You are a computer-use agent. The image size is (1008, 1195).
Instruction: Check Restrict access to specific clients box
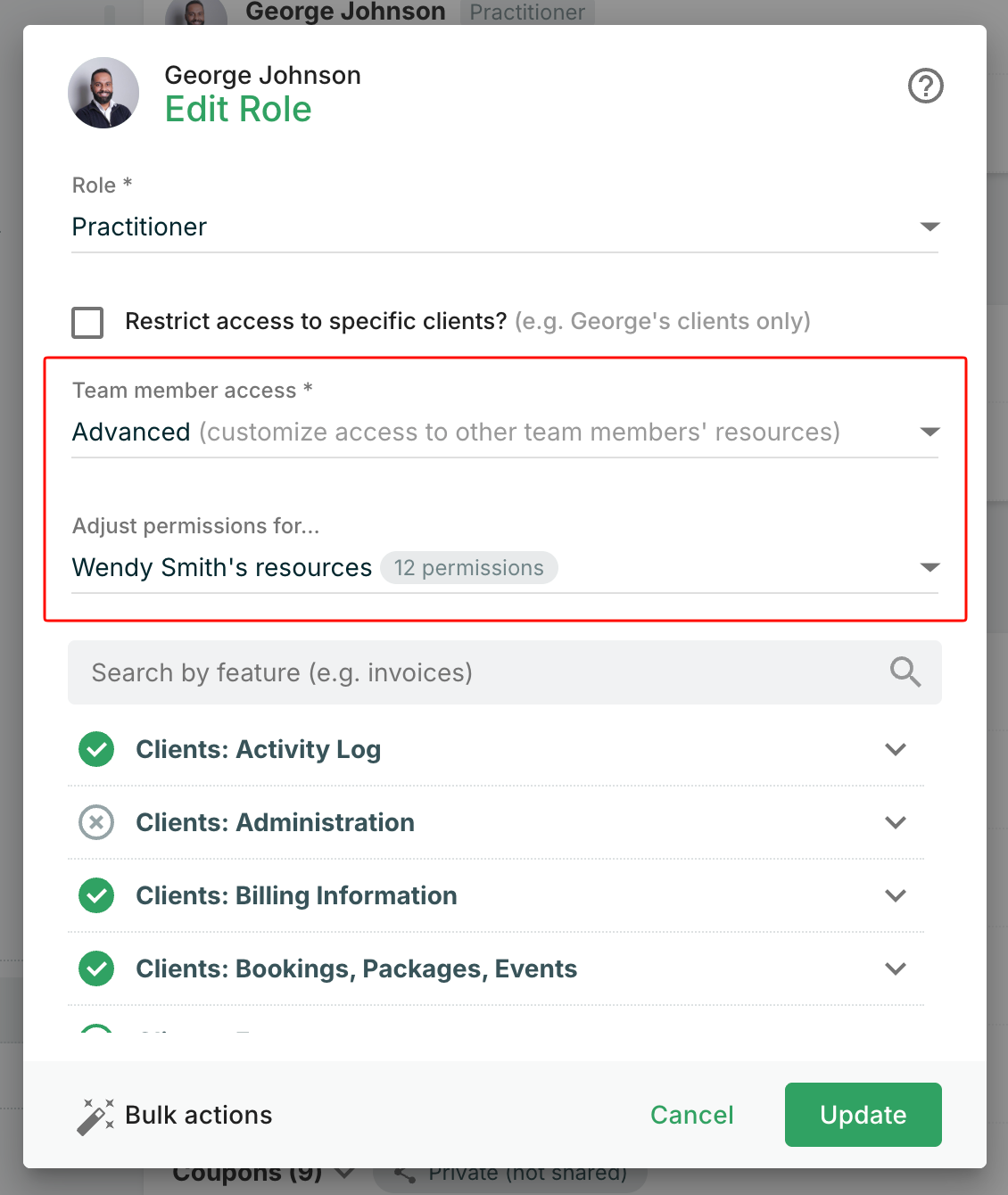pos(87,322)
